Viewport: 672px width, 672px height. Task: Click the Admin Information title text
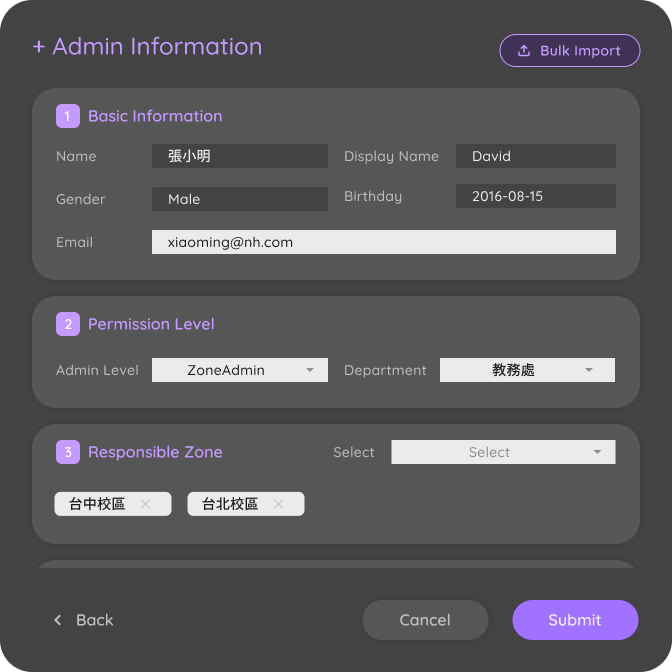tap(157, 46)
